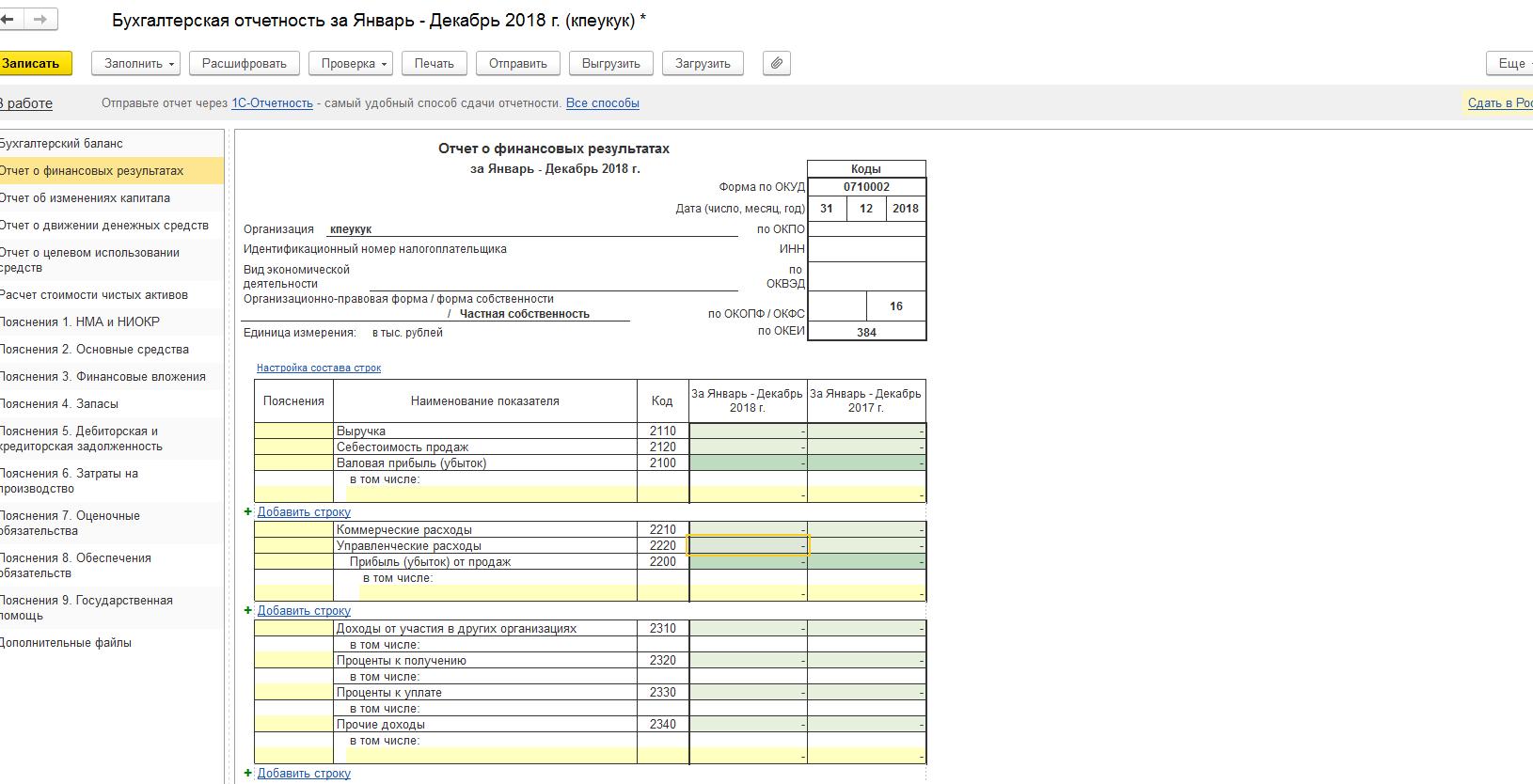Select Отчет о финансовых результатах section
This screenshot has height=784, width=1533.
click(111, 171)
